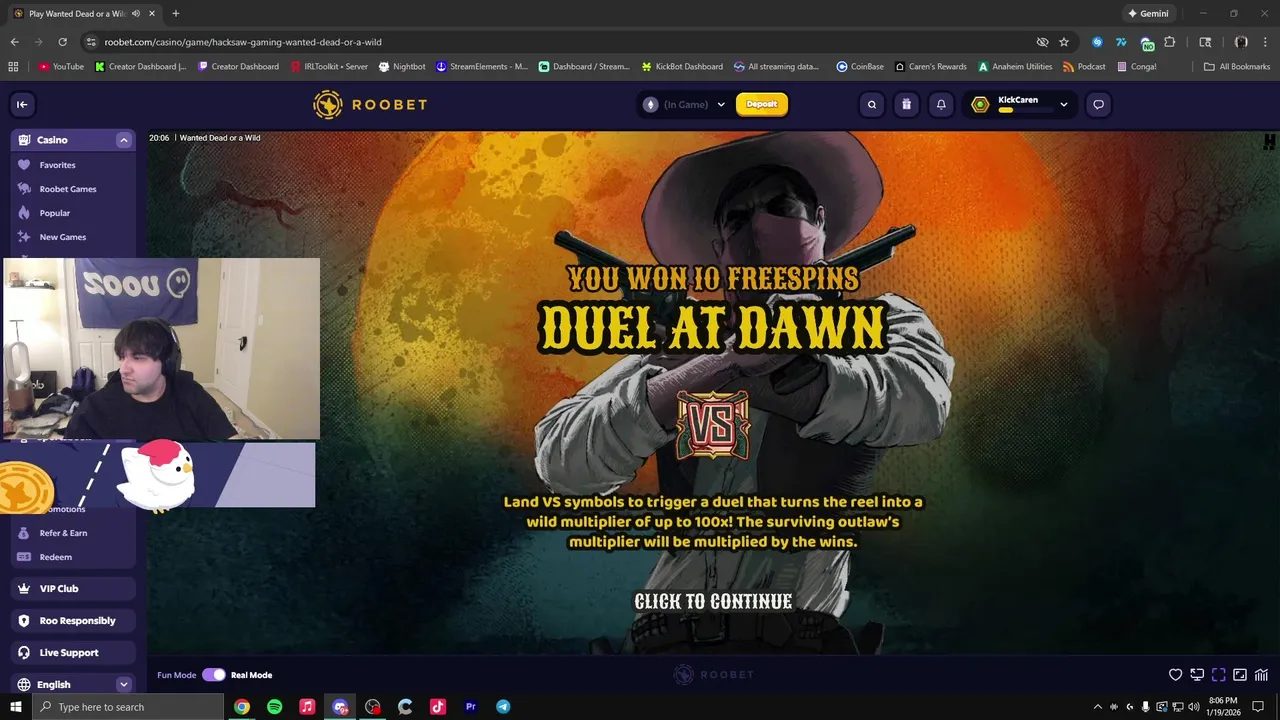1280x720 pixels.
Task: Open the 7TV browser extension
Action: tap(1121, 42)
